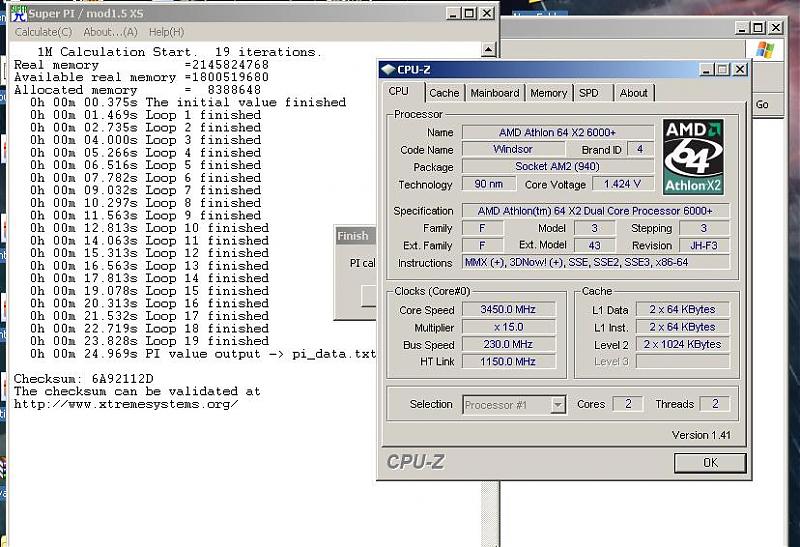The image size is (800, 547).
Task: Select the CPU tab in CPU-Z
Action: pos(398,91)
